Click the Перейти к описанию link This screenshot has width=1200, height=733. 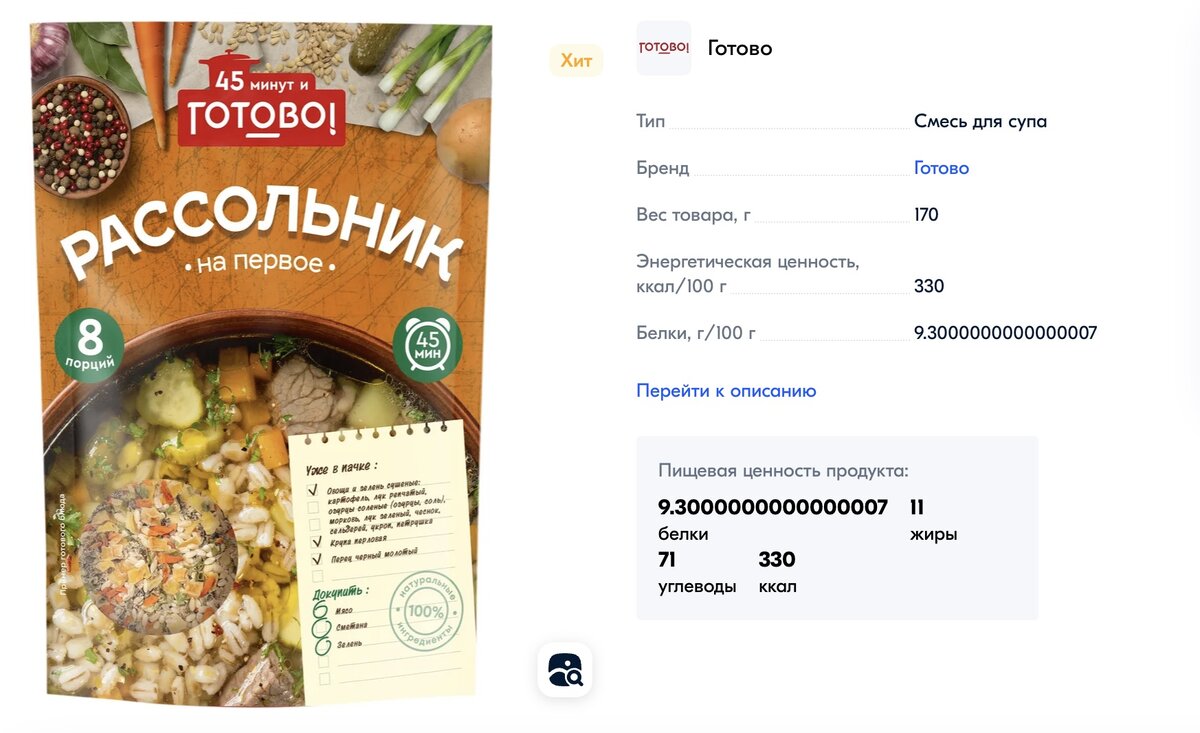(726, 391)
